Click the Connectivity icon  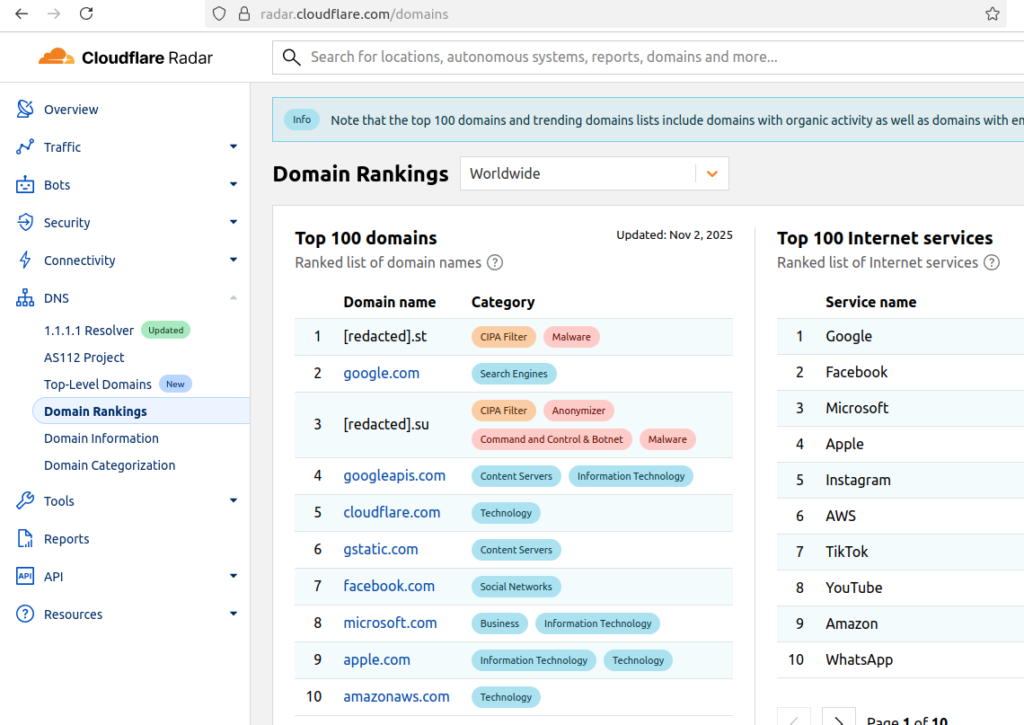click(x=24, y=260)
